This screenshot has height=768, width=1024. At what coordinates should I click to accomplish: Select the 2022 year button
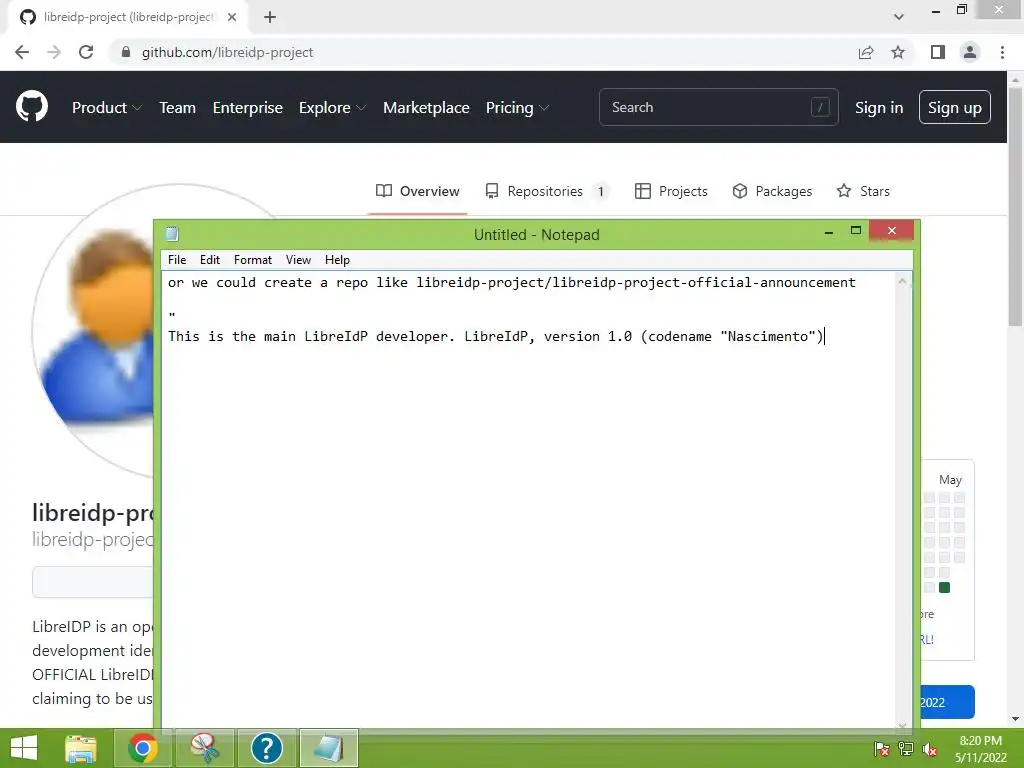[x=947, y=702]
